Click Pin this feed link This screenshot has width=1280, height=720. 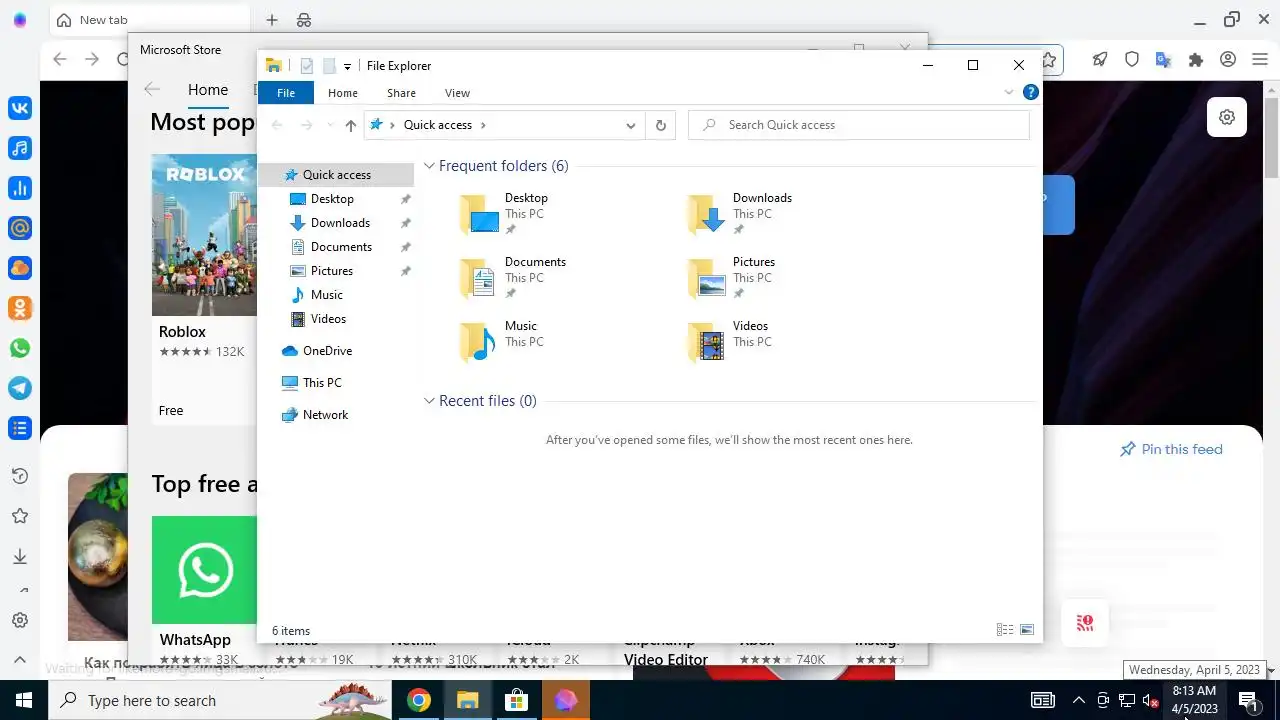1171,449
